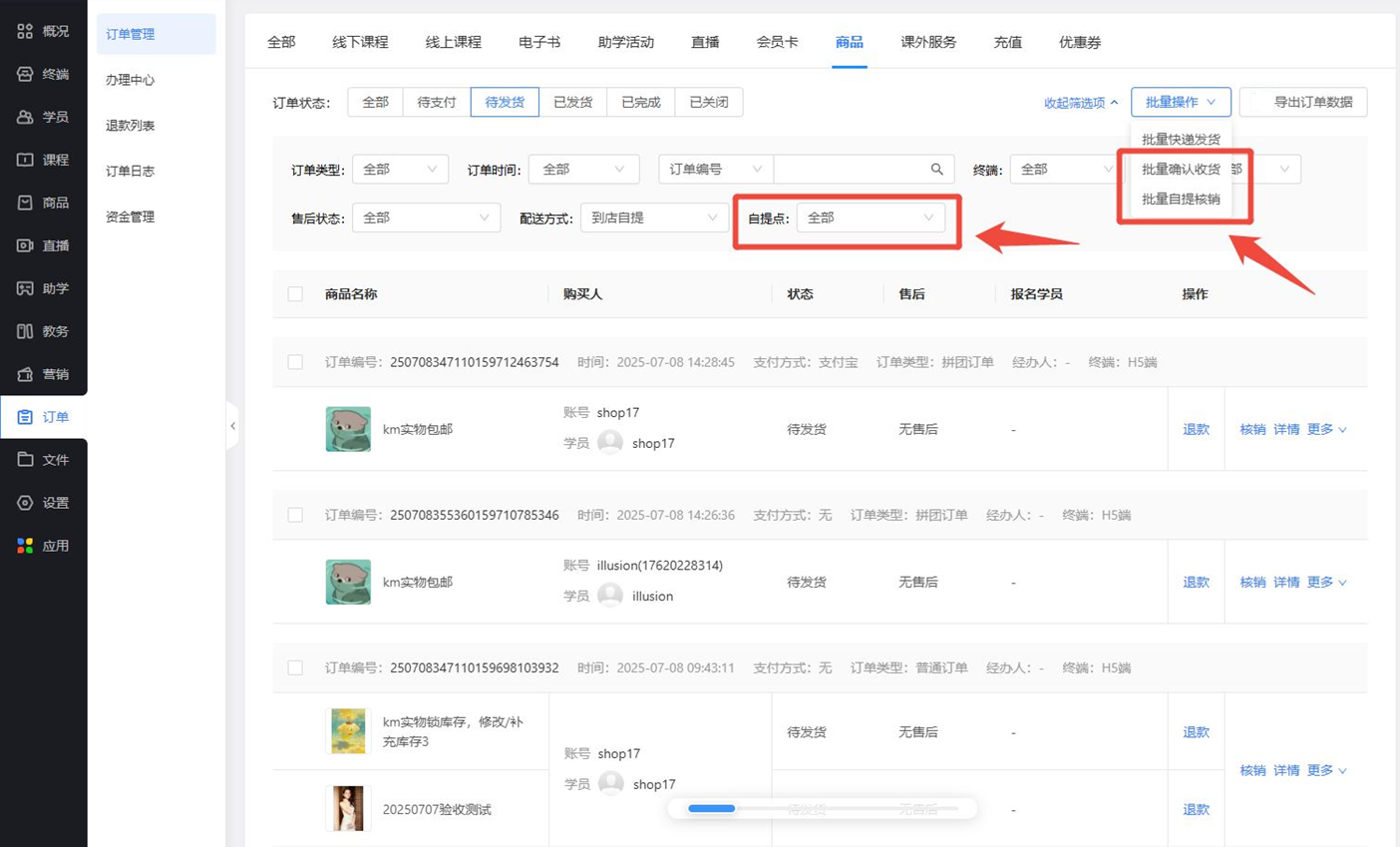The image size is (1400, 847).
Task: Select checkbox for order ending 10785346
Action: [295, 515]
